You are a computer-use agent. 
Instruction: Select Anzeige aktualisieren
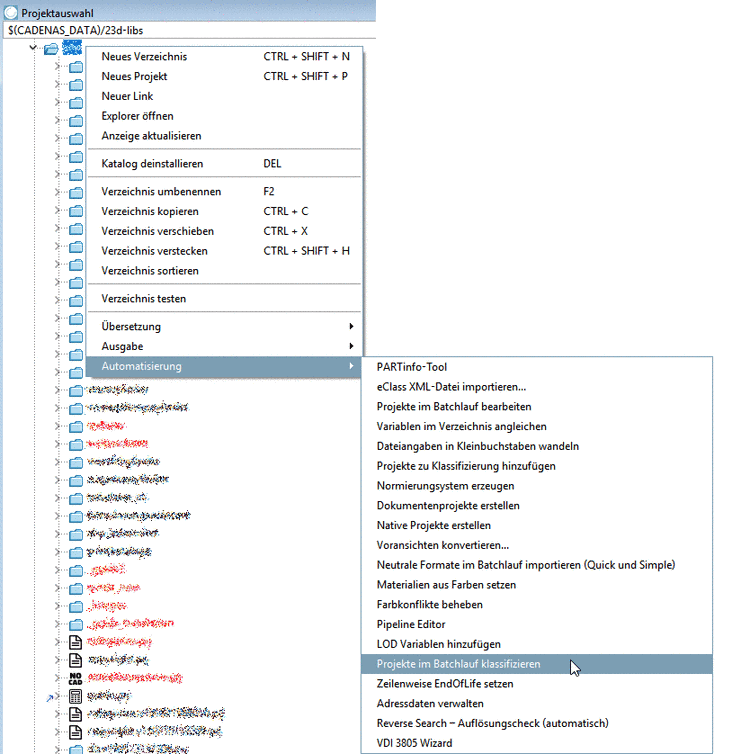[224, 136]
